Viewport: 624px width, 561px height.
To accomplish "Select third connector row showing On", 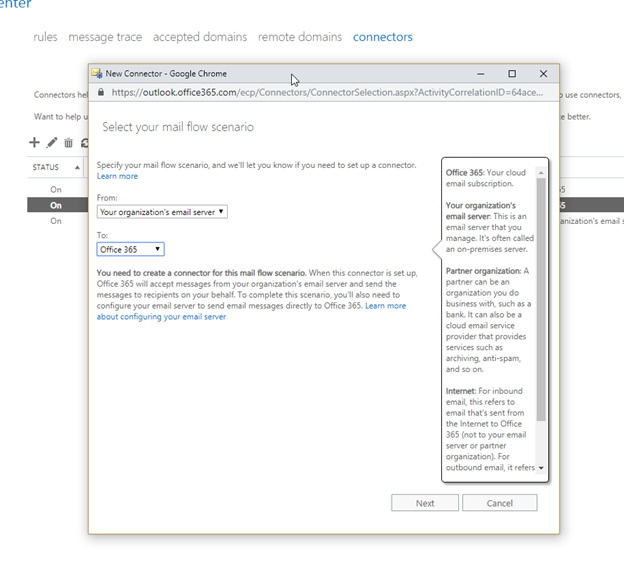I will pos(56,221).
